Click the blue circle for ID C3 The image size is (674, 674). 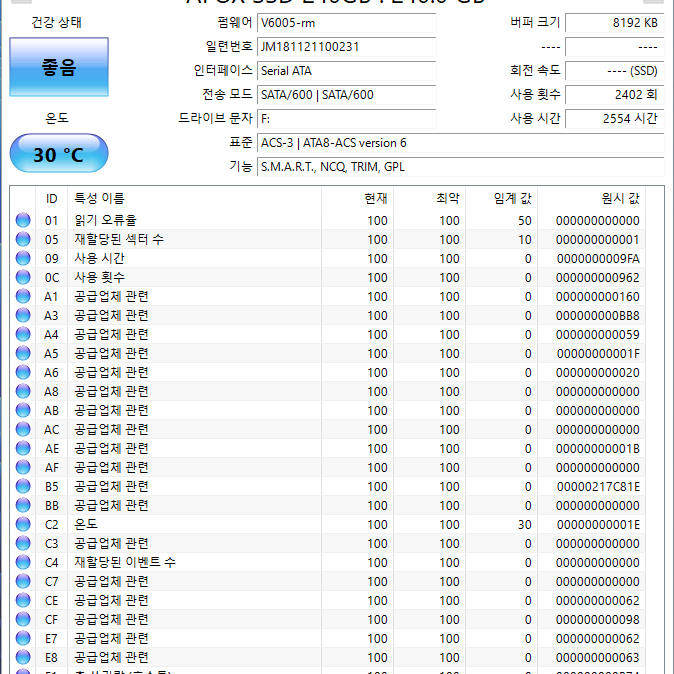tap(23, 543)
